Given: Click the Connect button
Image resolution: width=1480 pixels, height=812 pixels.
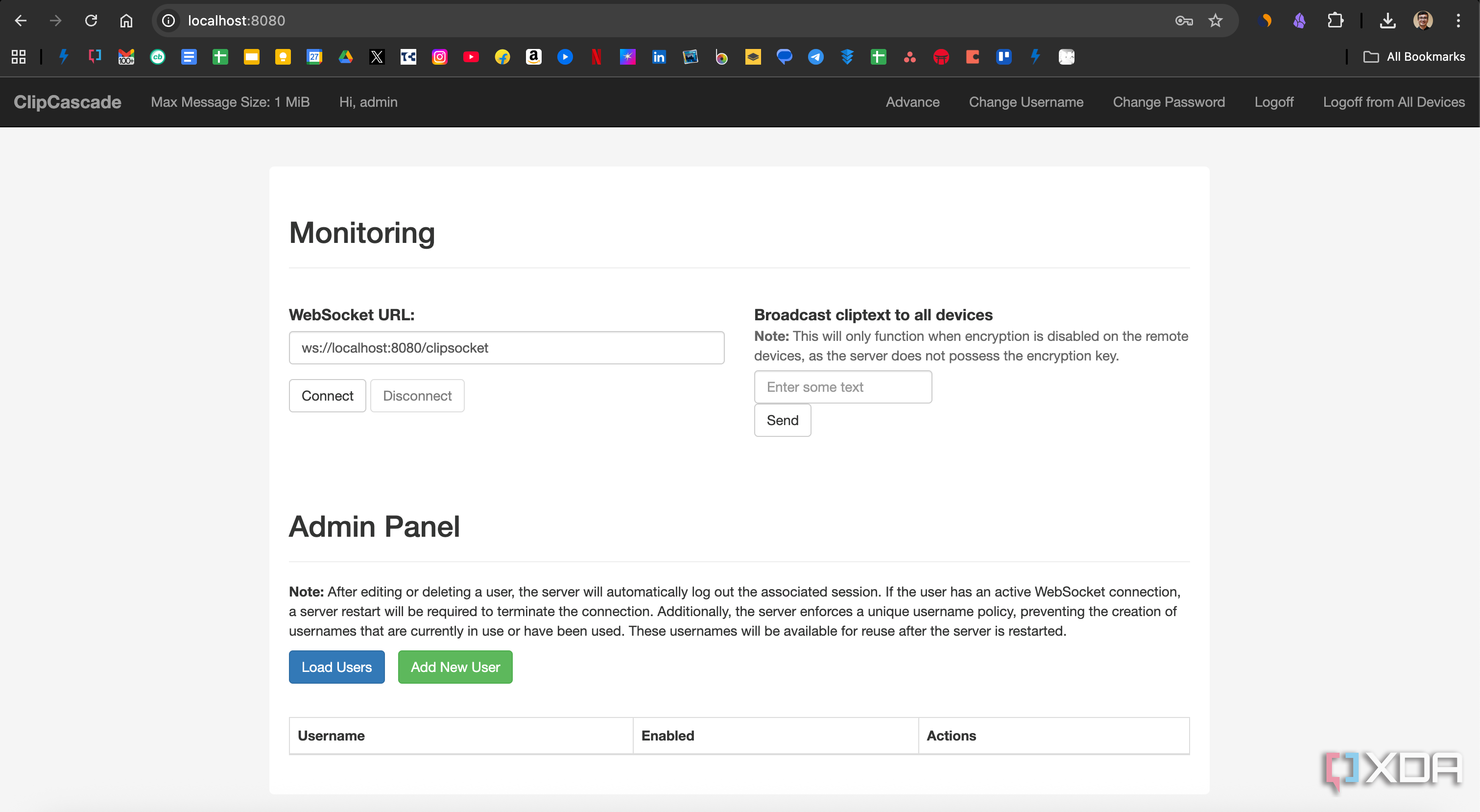Looking at the screenshot, I should tap(328, 395).
